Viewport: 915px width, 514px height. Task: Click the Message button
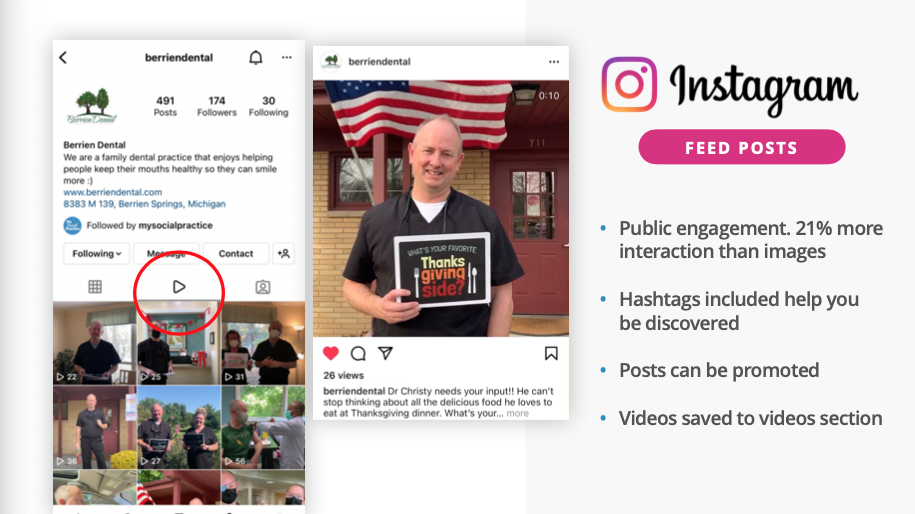click(166, 254)
